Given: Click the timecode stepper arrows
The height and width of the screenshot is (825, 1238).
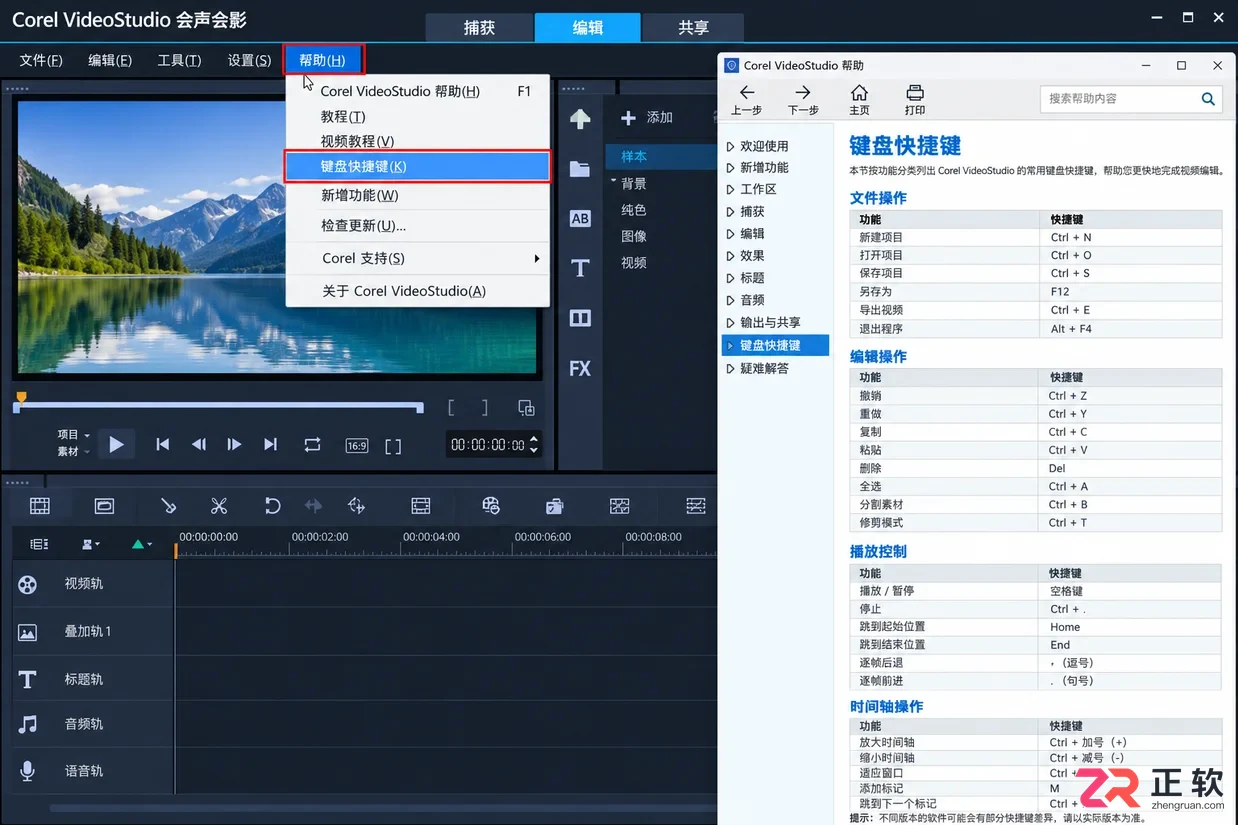Looking at the screenshot, I should [x=534, y=444].
